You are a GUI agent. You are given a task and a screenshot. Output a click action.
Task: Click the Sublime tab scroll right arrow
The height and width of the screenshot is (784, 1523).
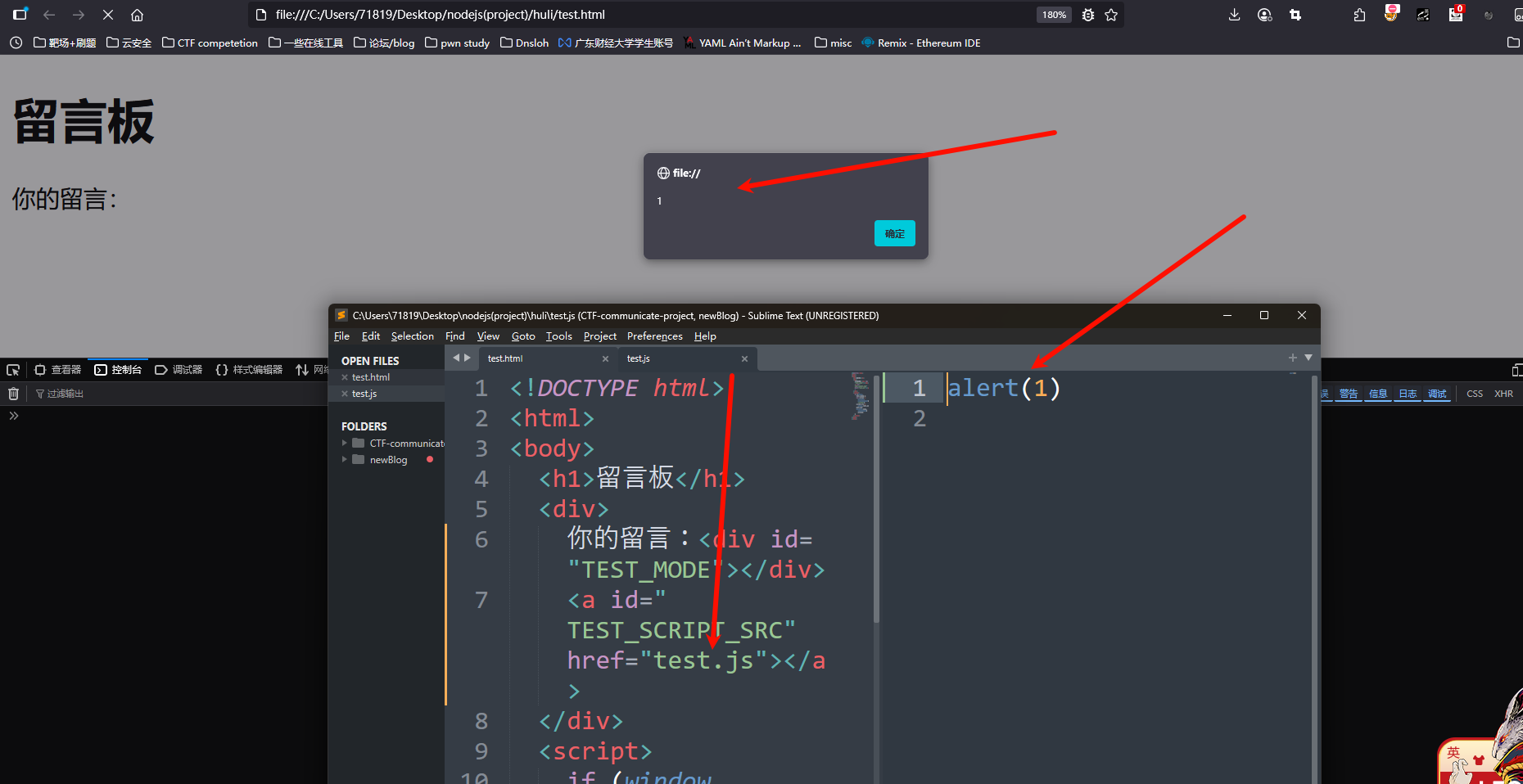coord(468,358)
